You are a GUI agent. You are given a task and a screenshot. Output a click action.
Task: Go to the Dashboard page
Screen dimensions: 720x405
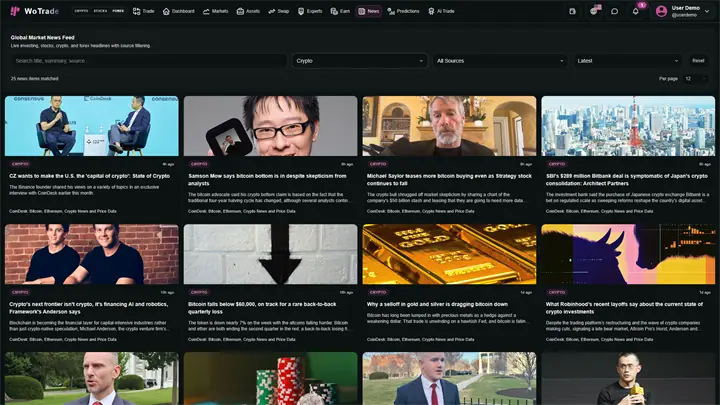(x=179, y=11)
